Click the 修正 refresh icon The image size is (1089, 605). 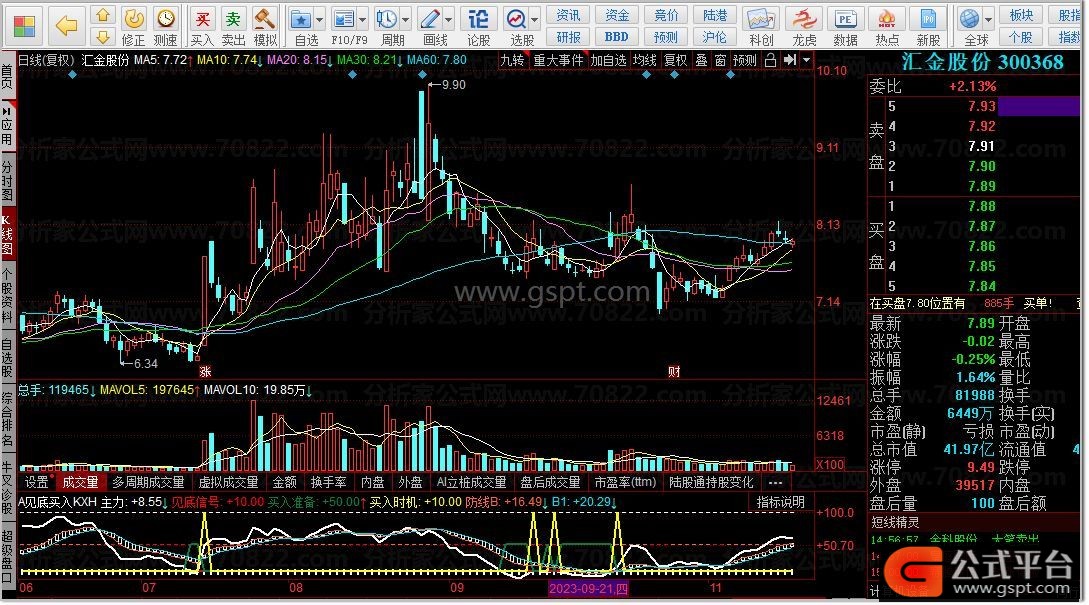tap(133, 19)
